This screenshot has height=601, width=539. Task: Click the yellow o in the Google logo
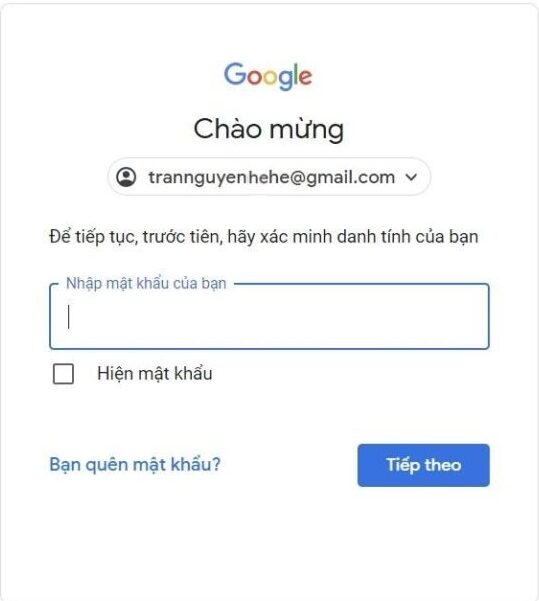[270, 77]
